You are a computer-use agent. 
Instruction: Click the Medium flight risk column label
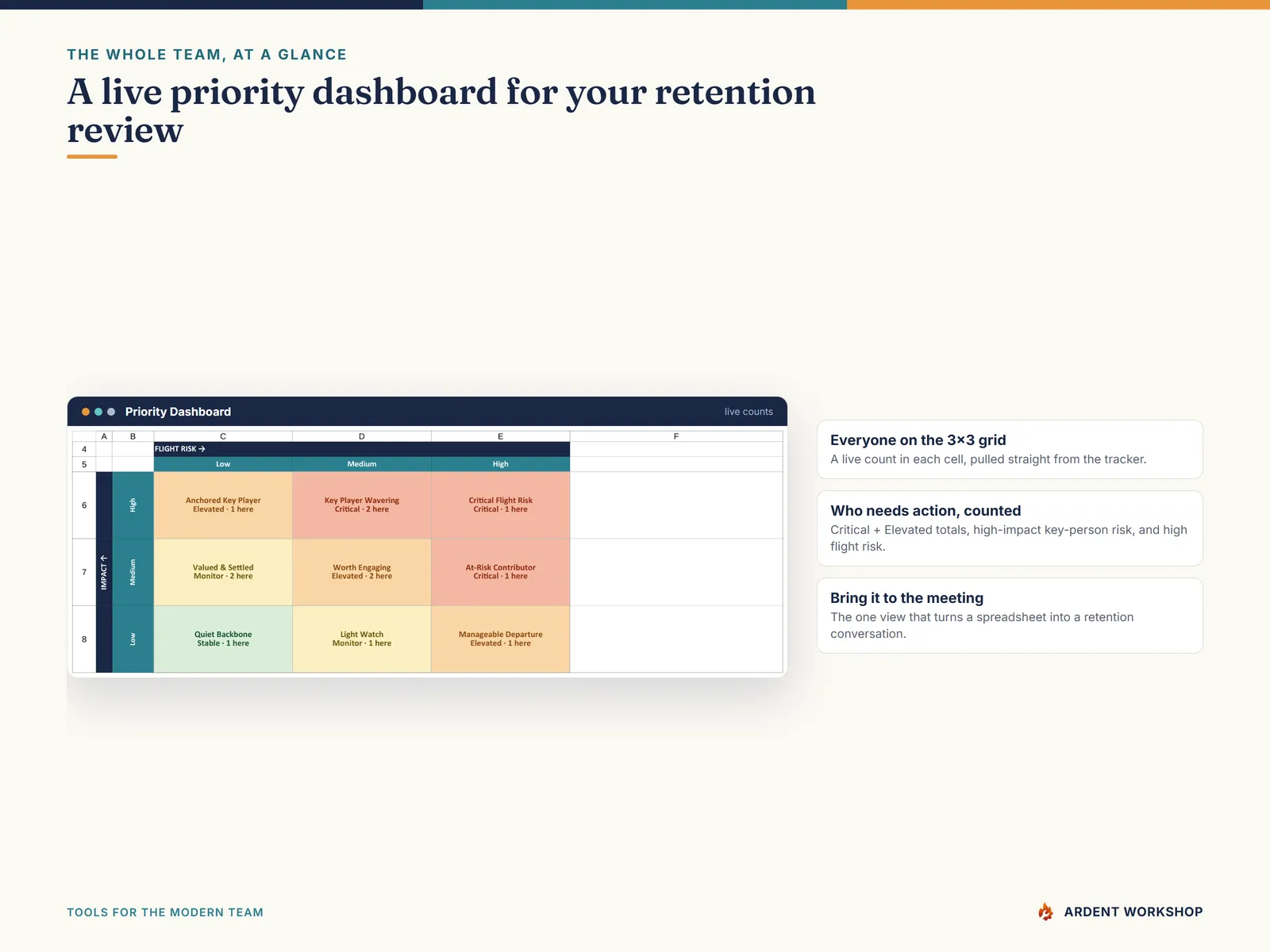(362, 464)
